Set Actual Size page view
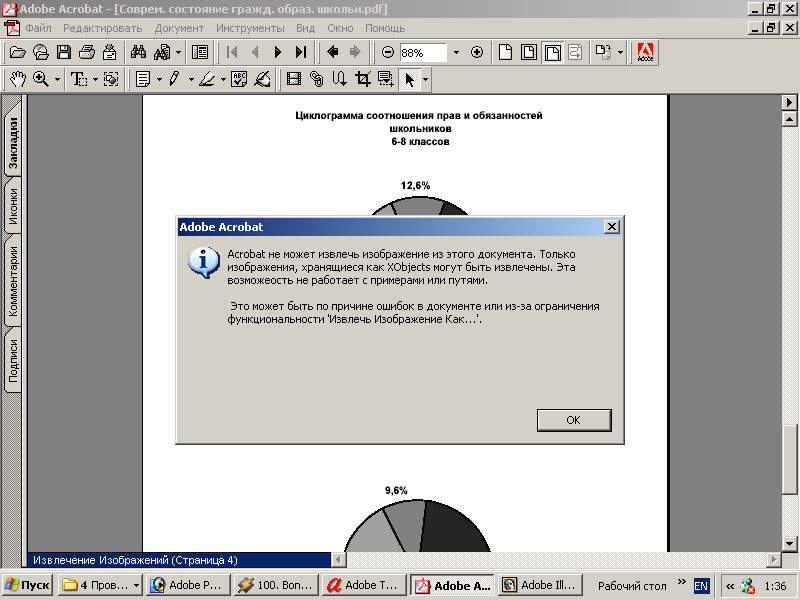 pyautogui.click(x=505, y=52)
